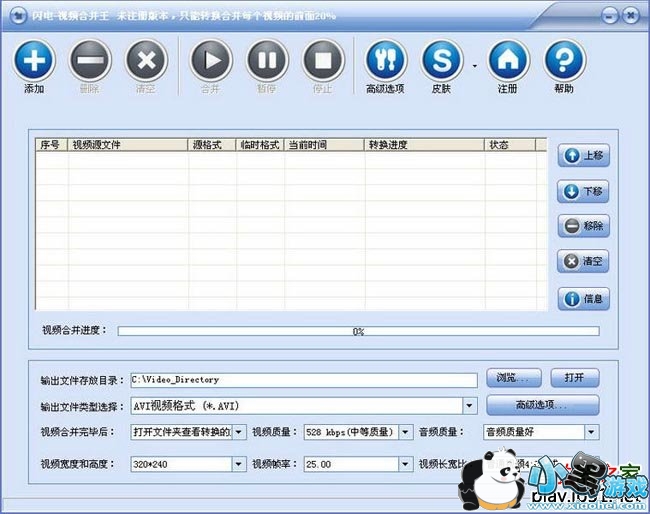This screenshot has width=650, height=514.
Task: Click the 信息 (Info) button
Action: [x=584, y=298]
